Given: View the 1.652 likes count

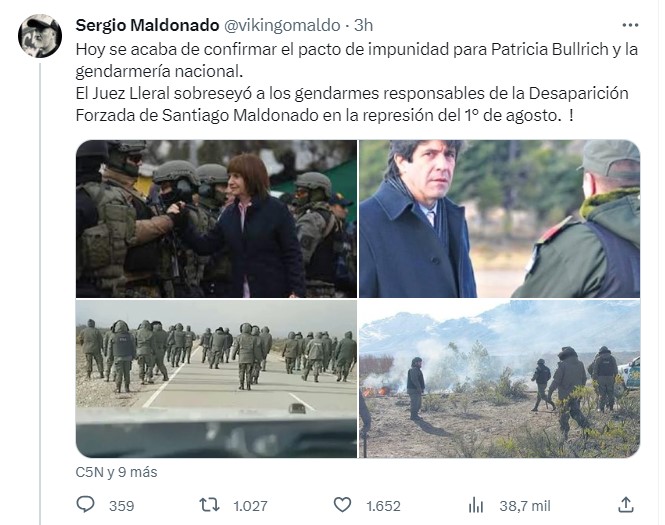Looking at the screenshot, I should click(x=383, y=506).
